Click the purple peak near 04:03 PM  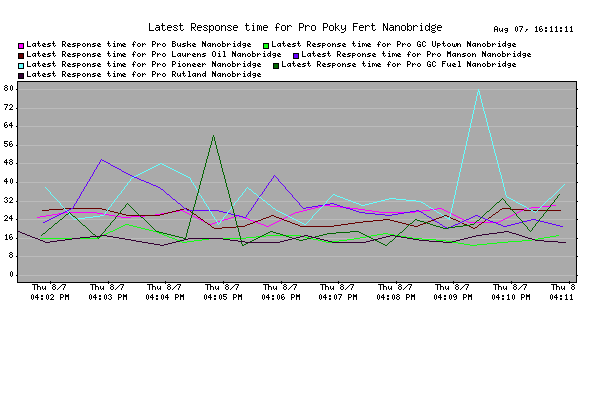pos(101,160)
